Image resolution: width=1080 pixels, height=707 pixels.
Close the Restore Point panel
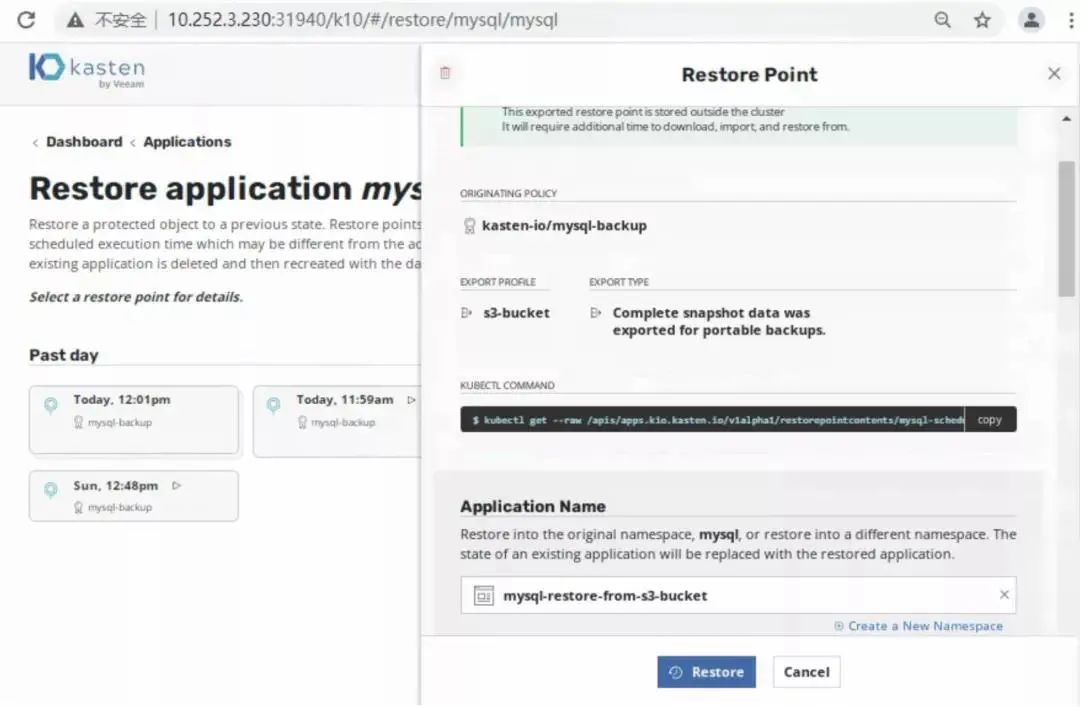[x=1054, y=73]
